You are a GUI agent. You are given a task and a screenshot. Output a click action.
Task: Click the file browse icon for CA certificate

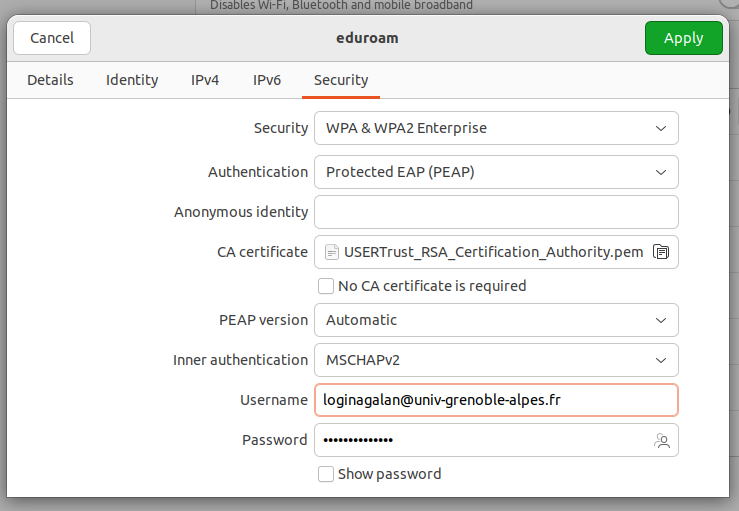click(660, 252)
